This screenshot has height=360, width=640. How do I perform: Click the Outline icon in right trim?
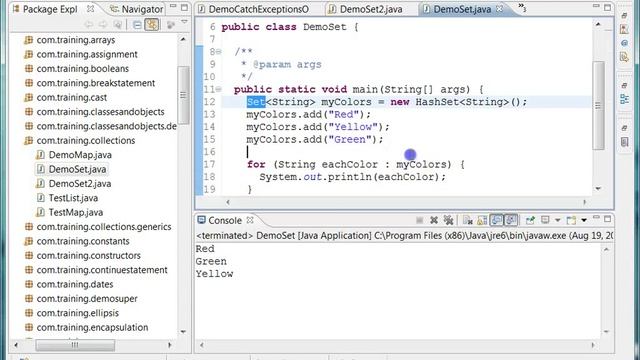click(624, 99)
